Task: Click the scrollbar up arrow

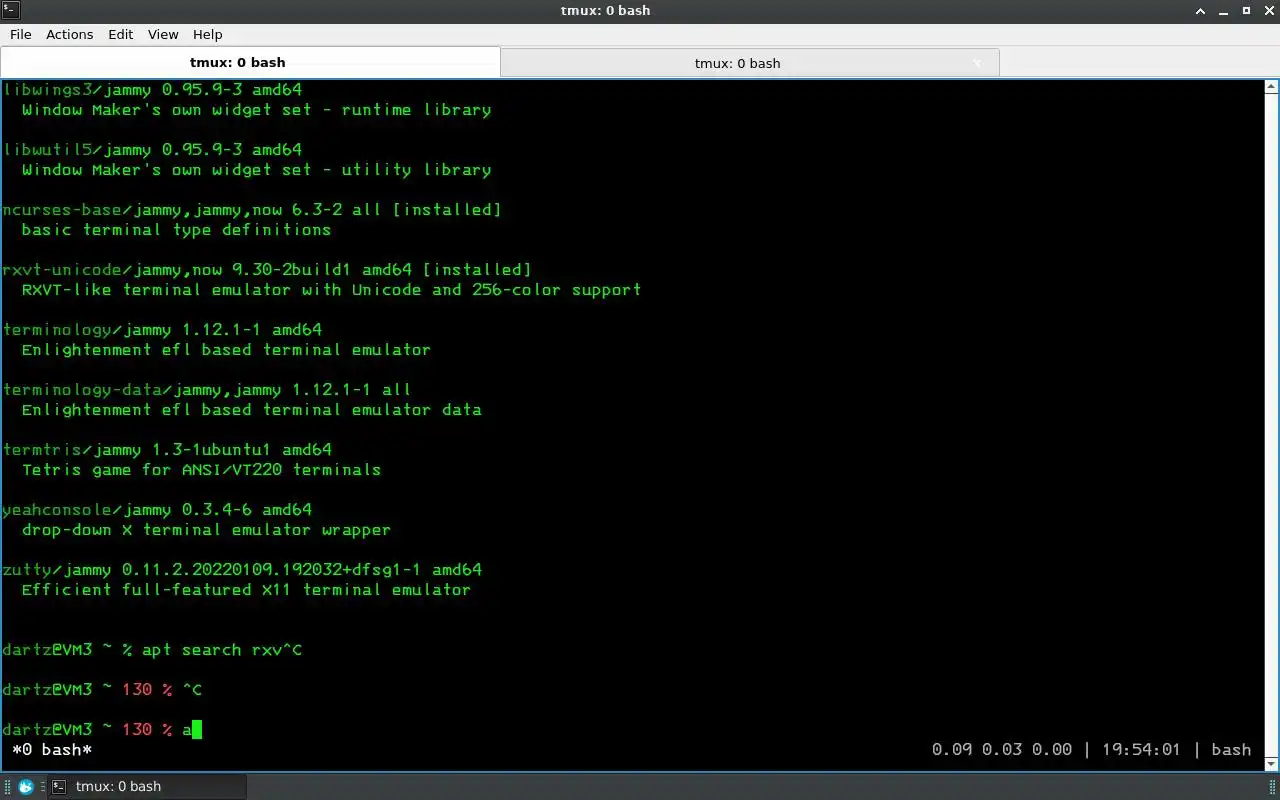Action: pyautogui.click(x=1270, y=85)
